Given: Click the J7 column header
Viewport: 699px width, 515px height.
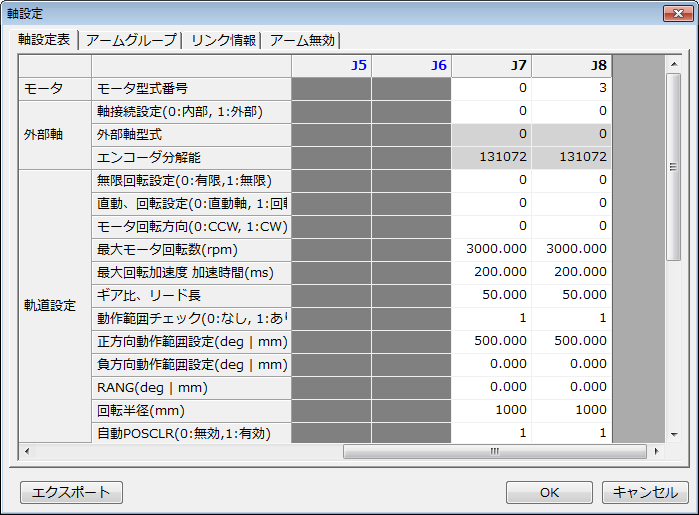Looking at the screenshot, I should point(491,65).
